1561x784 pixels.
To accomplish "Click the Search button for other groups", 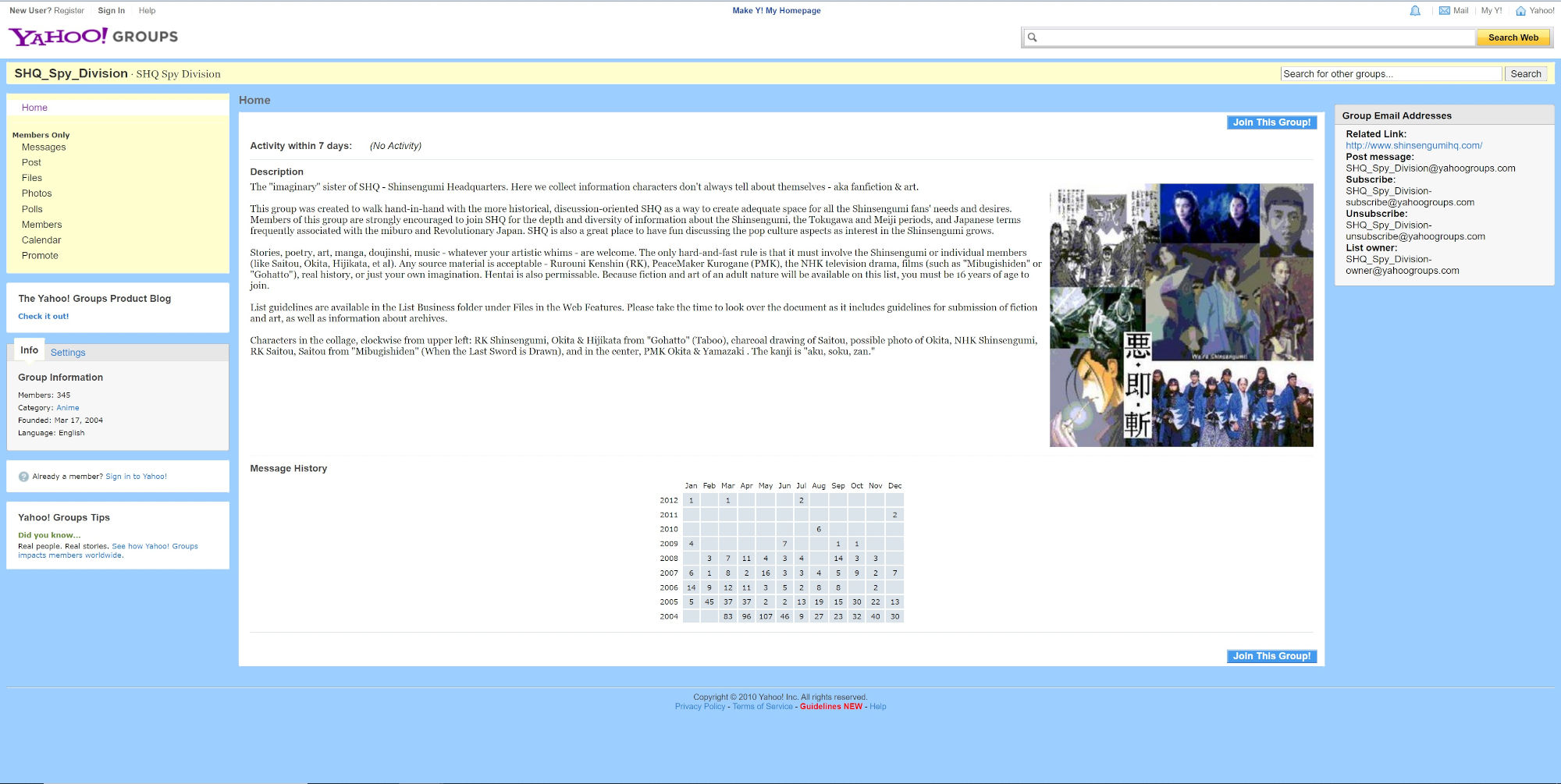I will coord(1525,74).
